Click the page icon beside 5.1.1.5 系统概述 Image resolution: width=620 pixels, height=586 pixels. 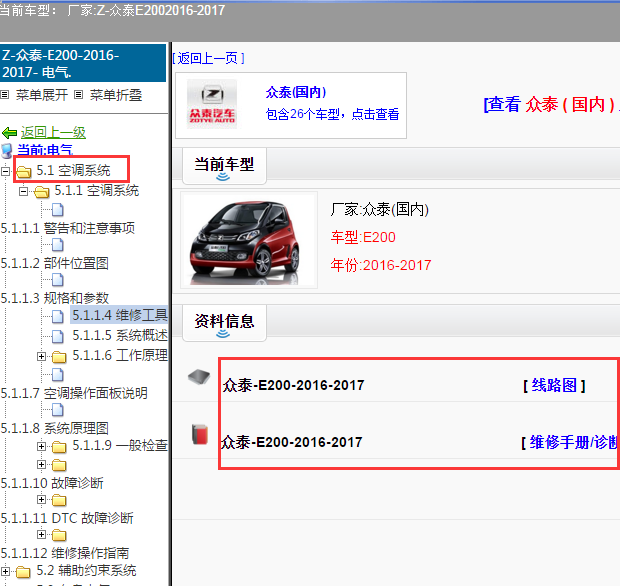coord(58,336)
